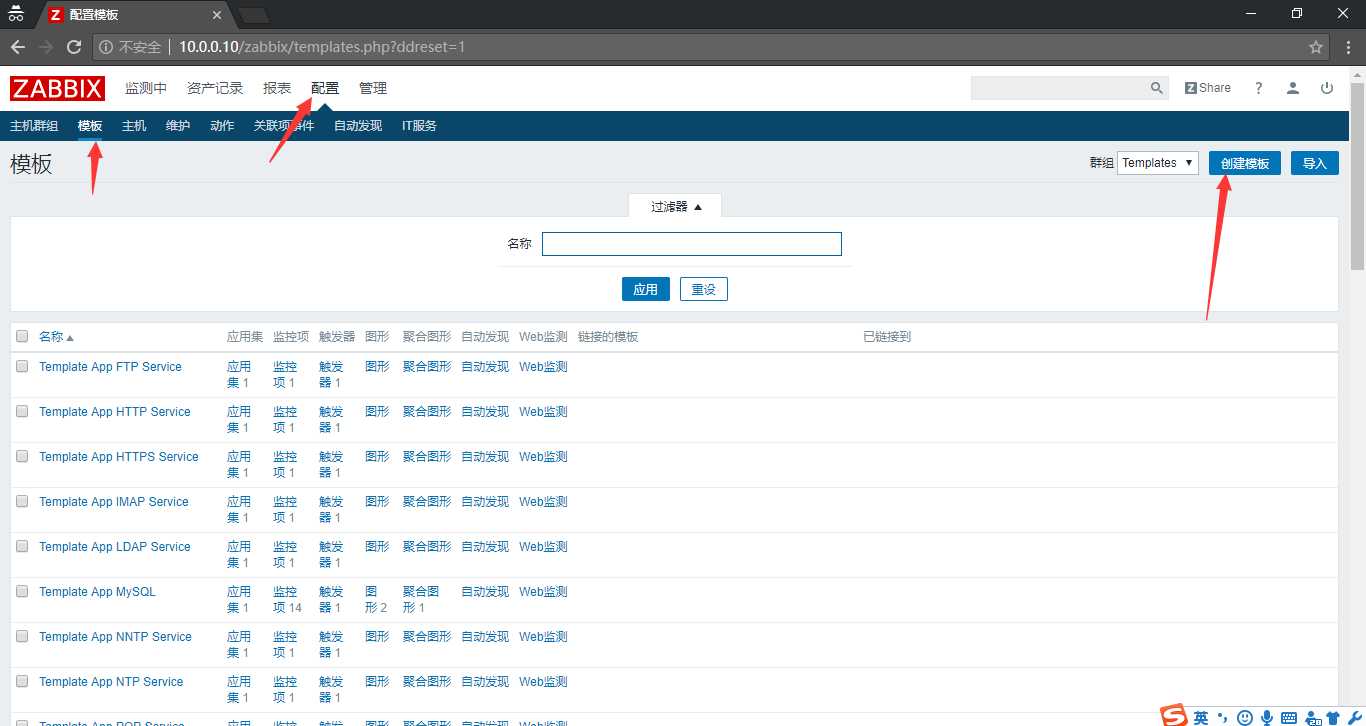Bookmark the page with star icon
Viewport: 1366px width, 726px height.
click(x=1316, y=47)
